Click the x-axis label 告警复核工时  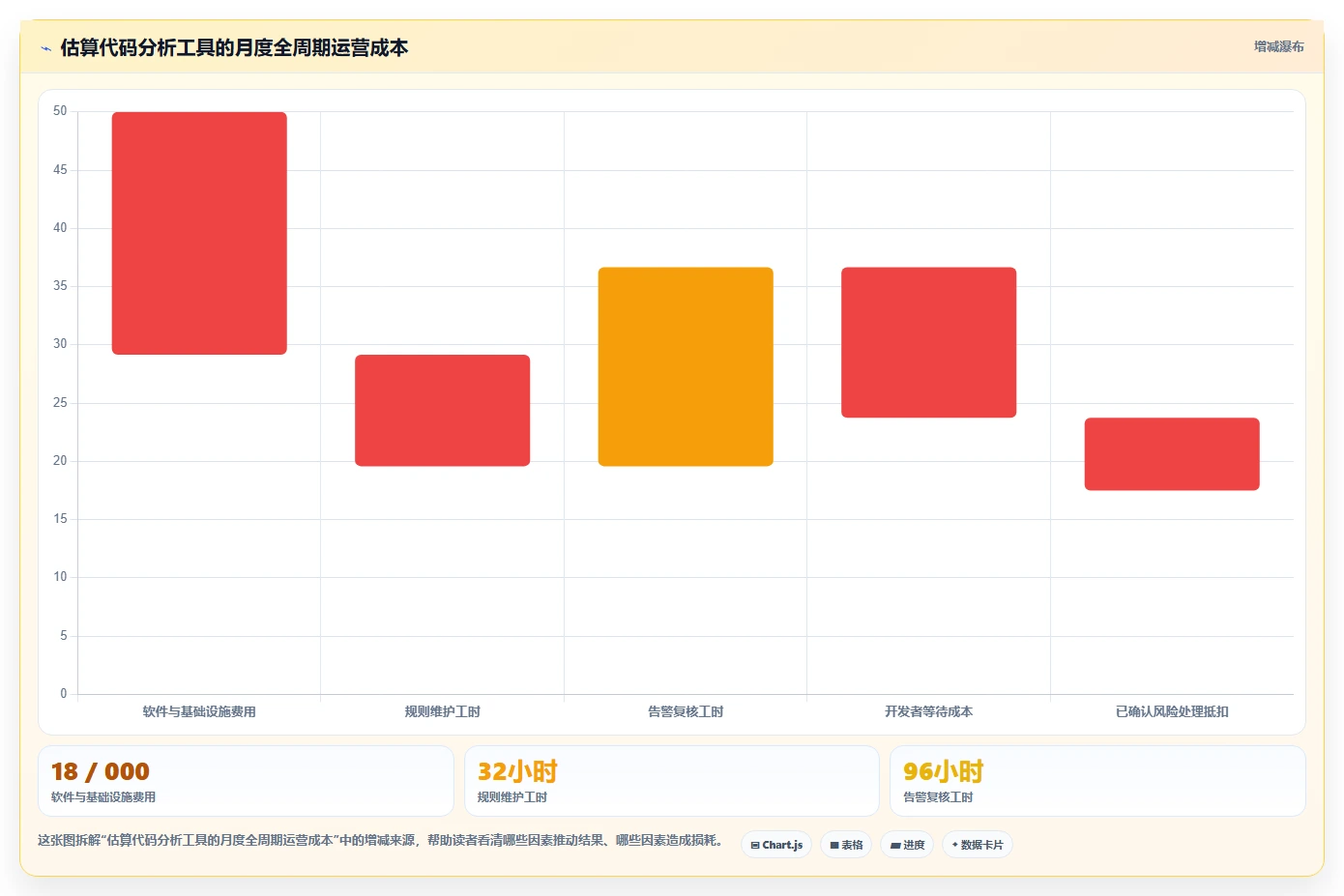click(686, 711)
